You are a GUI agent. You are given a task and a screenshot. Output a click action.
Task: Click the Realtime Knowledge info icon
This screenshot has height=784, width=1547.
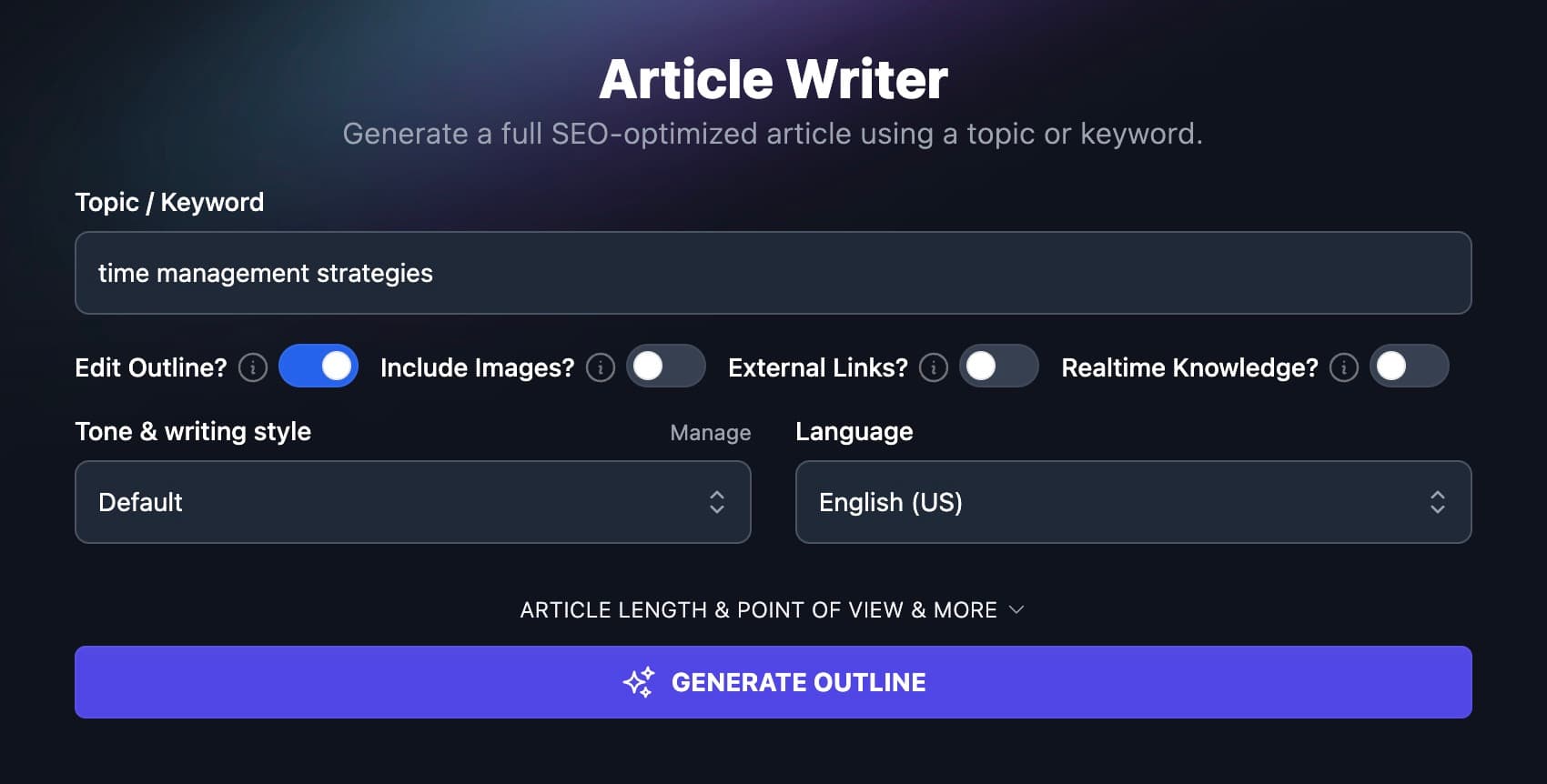[1343, 367]
